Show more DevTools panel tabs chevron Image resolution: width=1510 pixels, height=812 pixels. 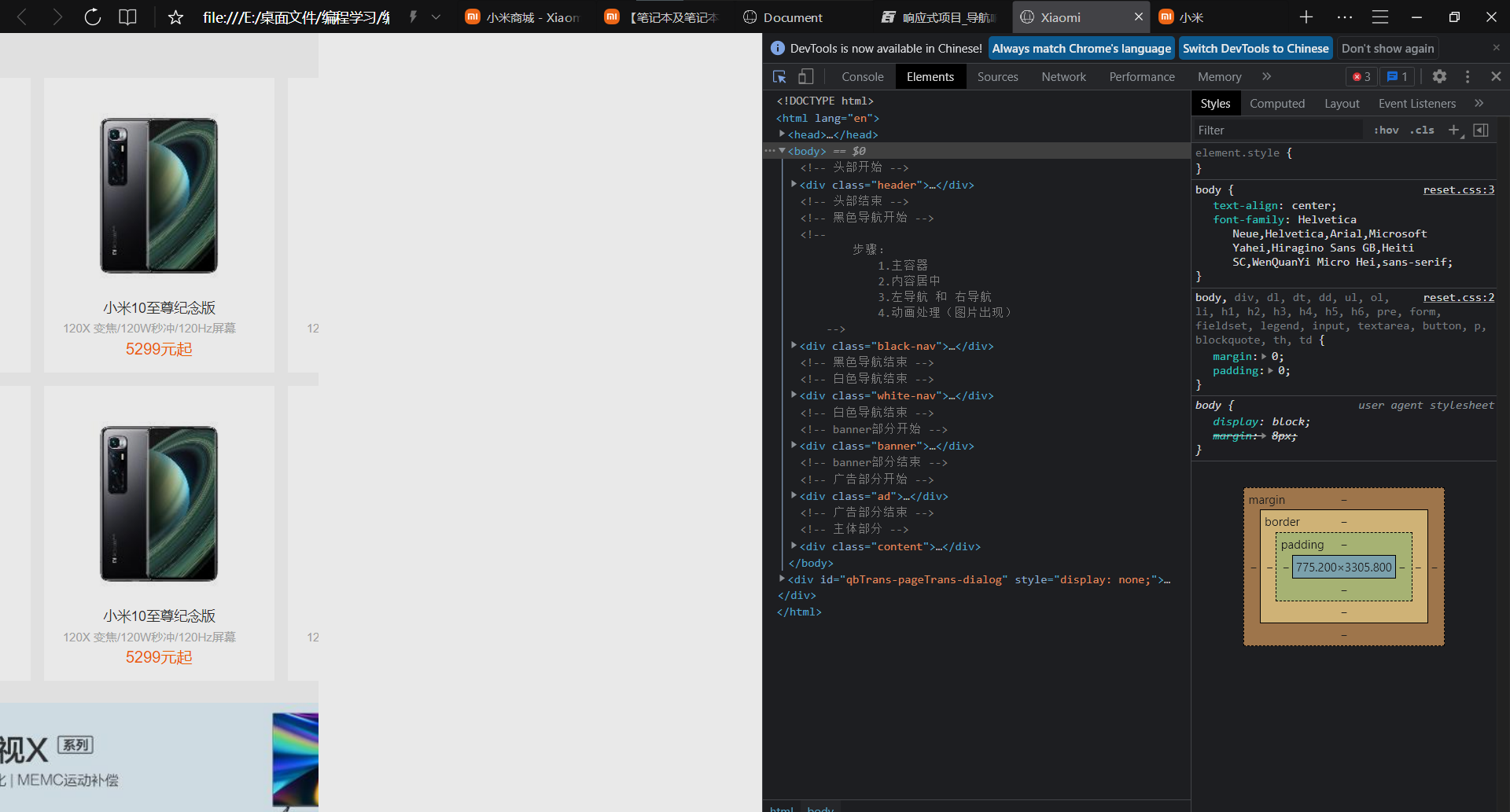(x=1266, y=76)
